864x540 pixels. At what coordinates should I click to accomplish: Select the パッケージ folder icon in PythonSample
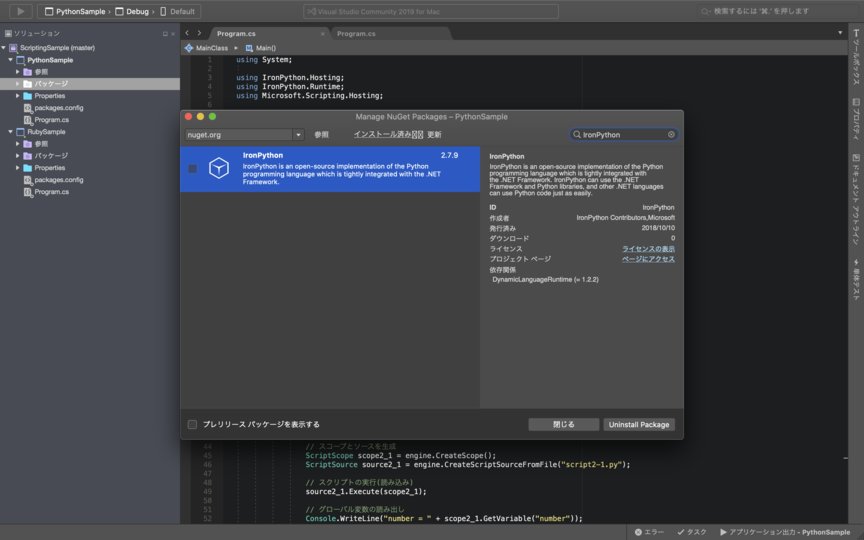28,84
